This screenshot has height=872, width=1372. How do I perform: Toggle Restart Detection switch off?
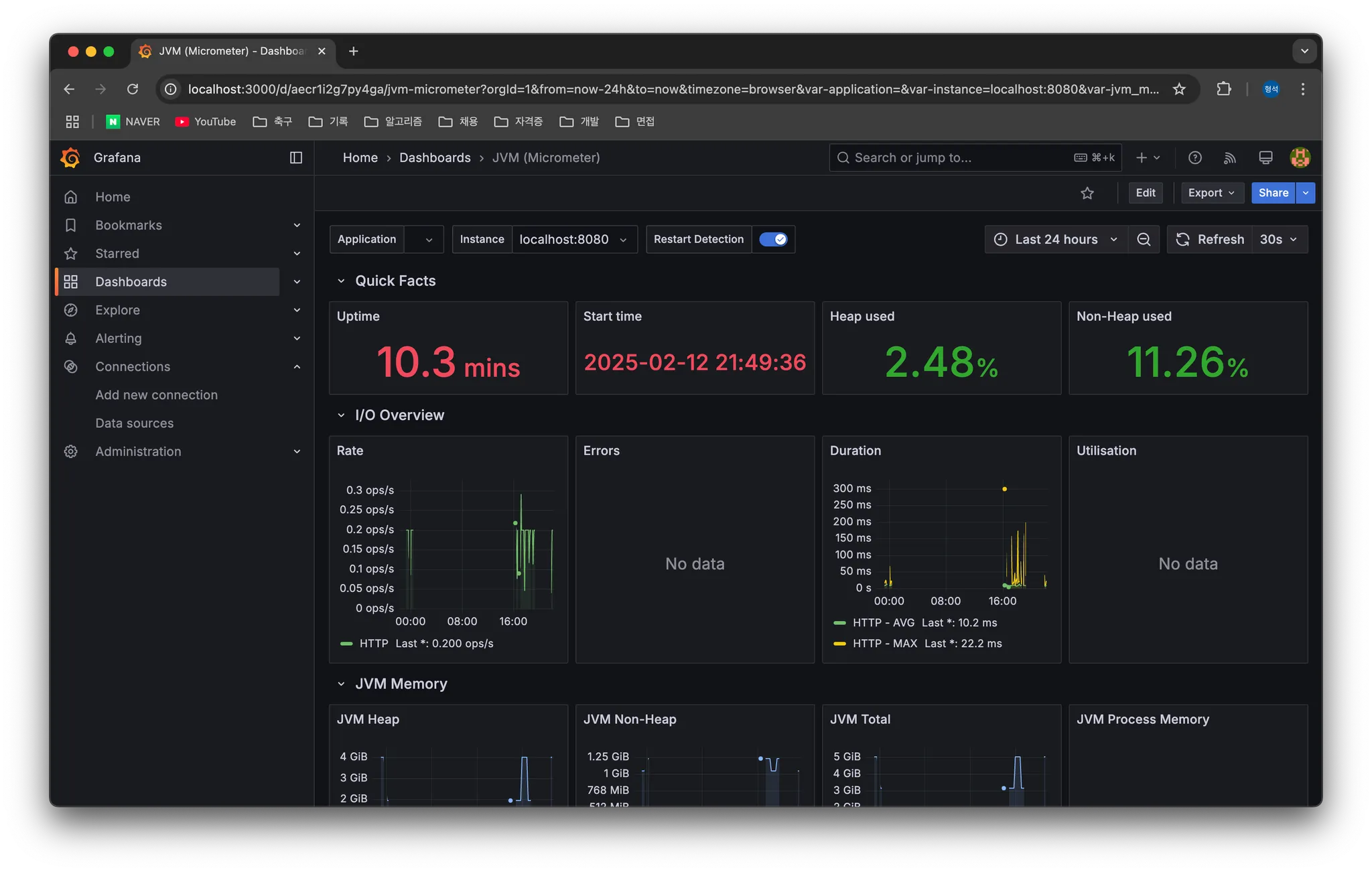click(773, 239)
